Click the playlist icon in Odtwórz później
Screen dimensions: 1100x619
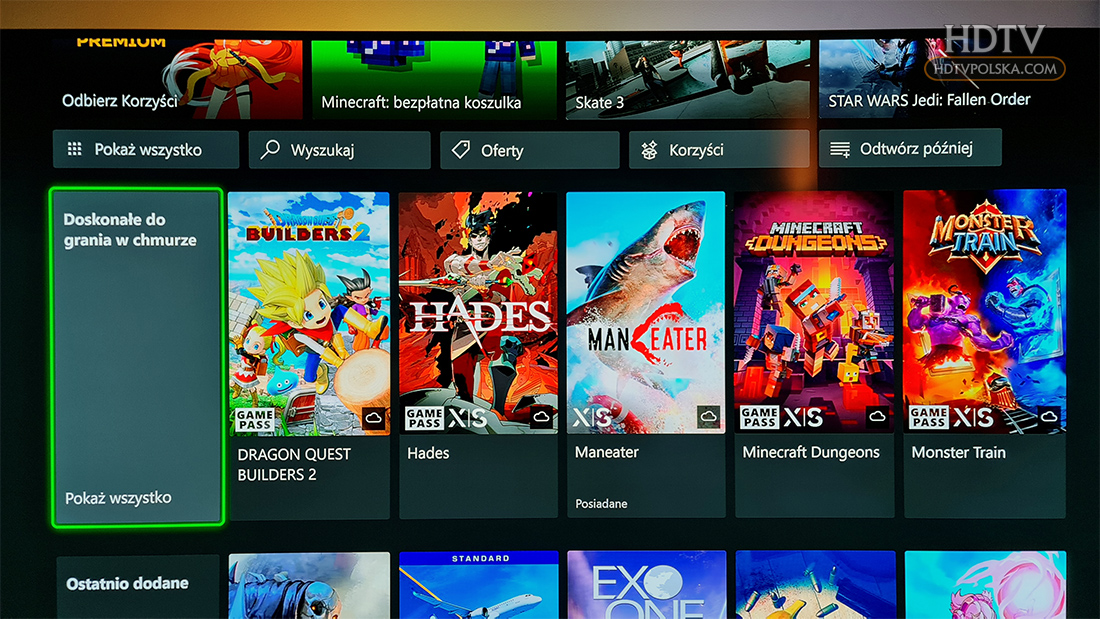840,149
